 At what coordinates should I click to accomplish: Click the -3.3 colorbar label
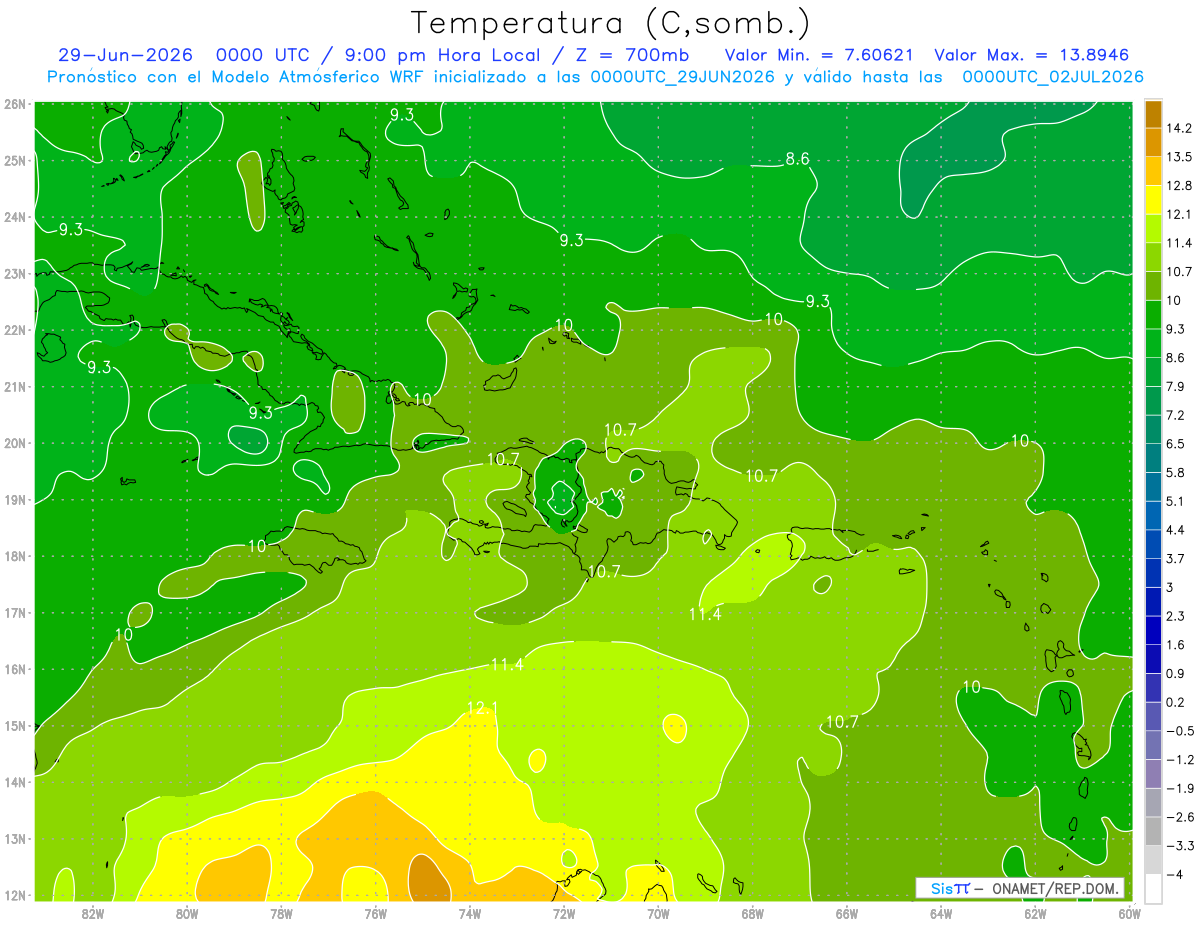click(x=1179, y=846)
